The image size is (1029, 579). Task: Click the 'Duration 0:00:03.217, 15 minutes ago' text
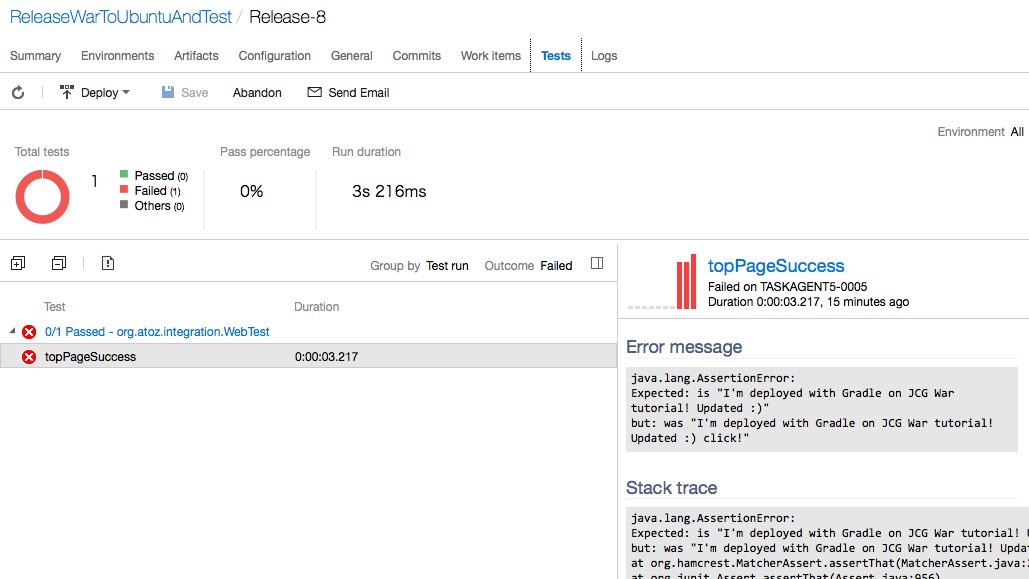coord(808,302)
